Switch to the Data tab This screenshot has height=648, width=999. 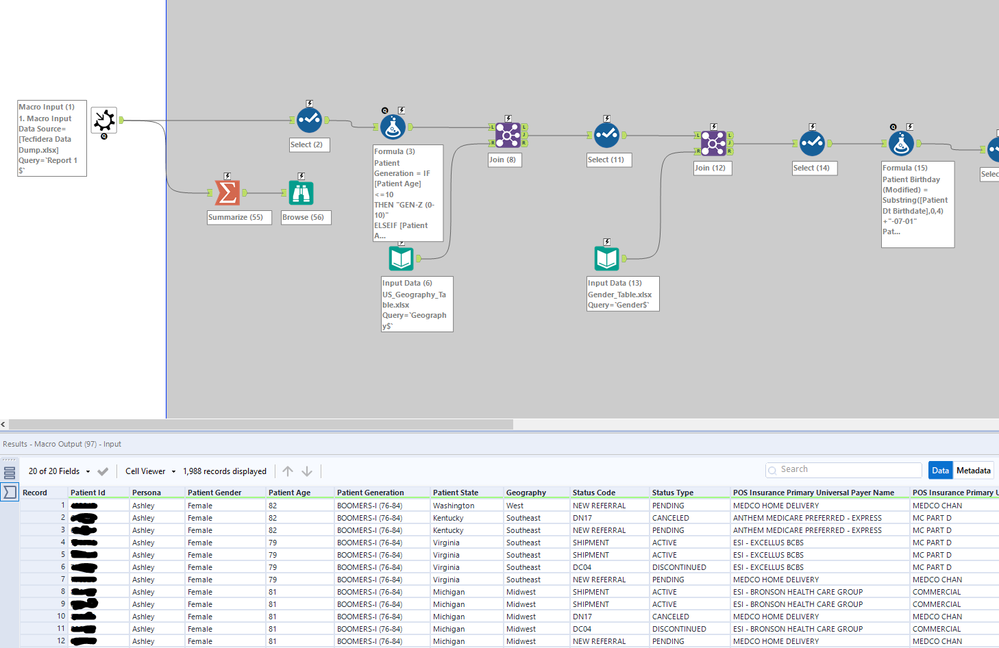tap(941, 469)
